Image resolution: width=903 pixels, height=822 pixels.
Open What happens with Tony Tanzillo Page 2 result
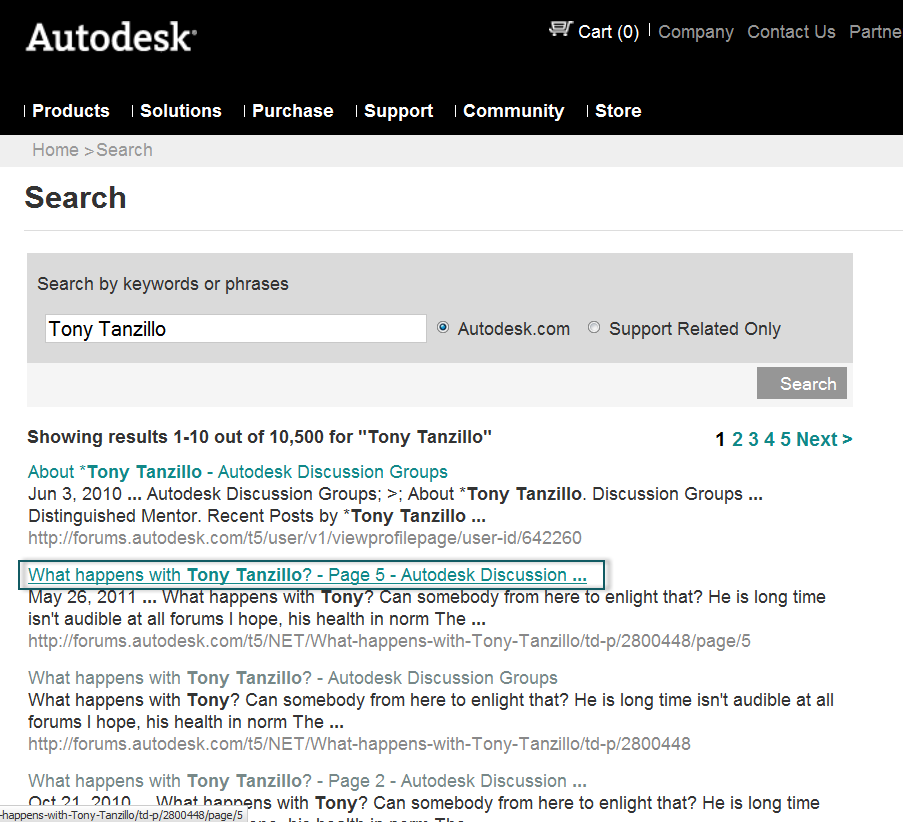[x=308, y=781]
